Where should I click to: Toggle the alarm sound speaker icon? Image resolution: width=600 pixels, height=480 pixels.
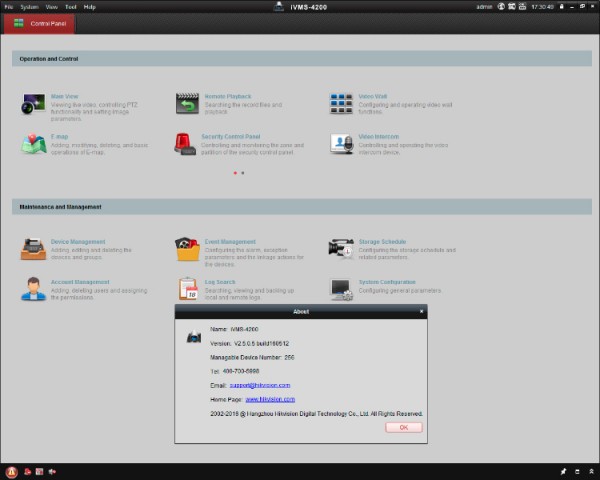[52, 472]
